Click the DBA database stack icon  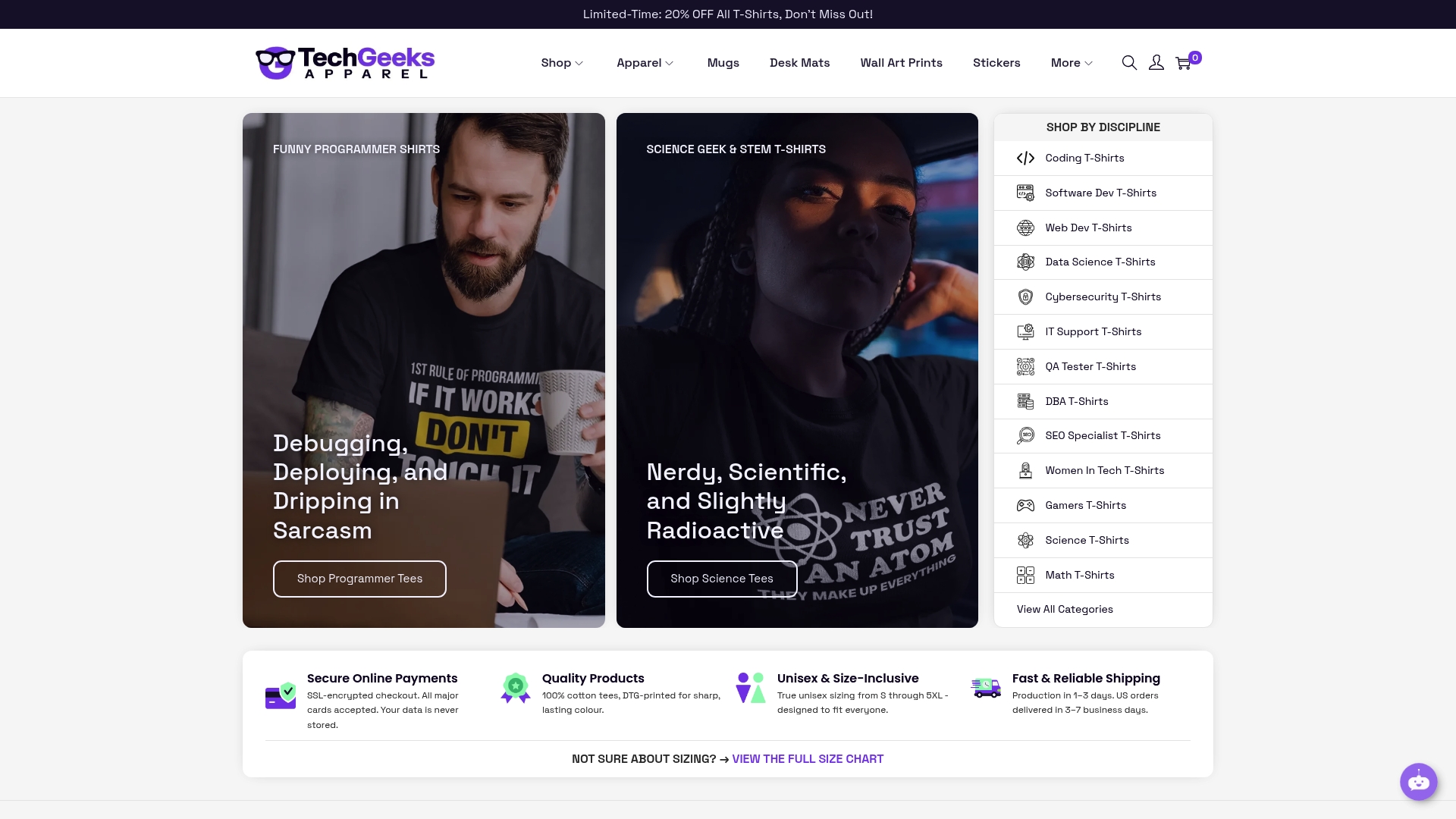pos(1025,401)
